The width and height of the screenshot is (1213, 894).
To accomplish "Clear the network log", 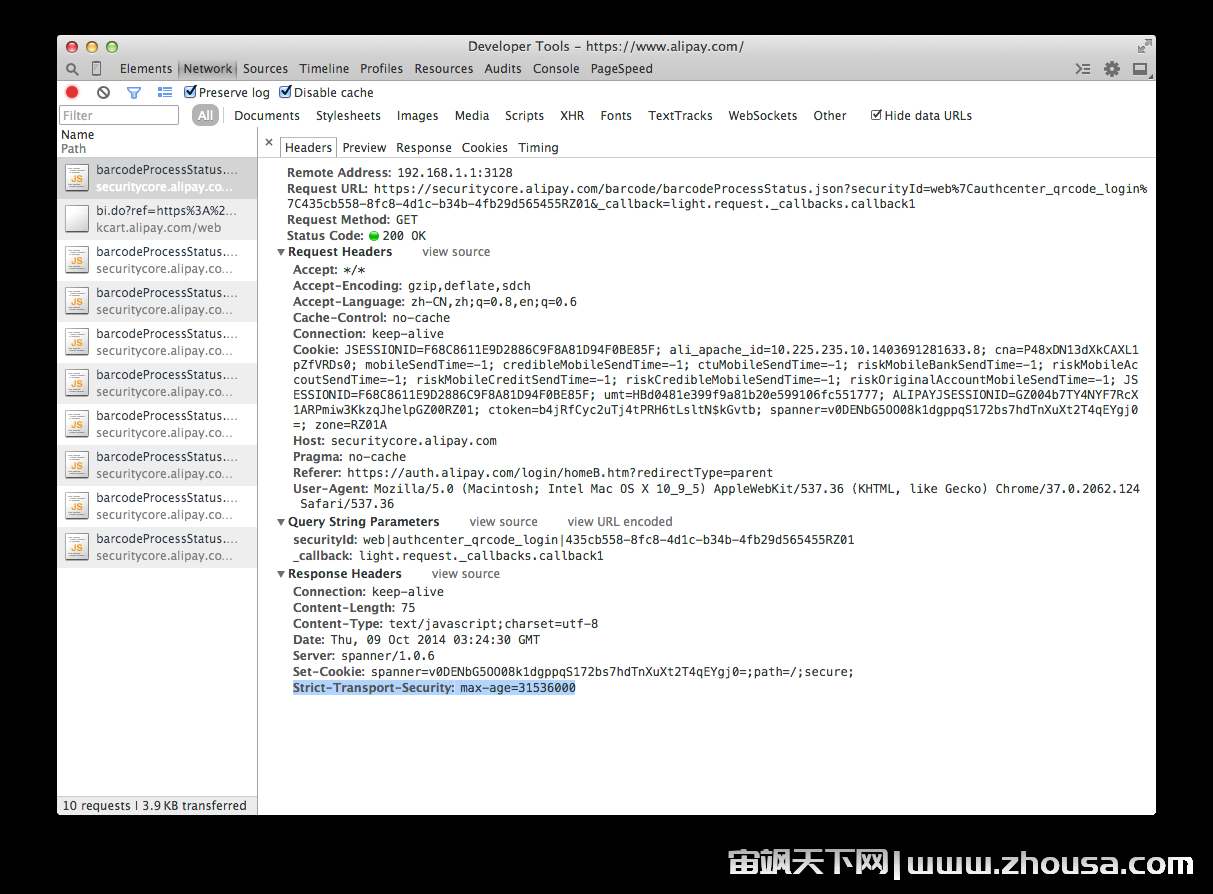I will [103, 92].
